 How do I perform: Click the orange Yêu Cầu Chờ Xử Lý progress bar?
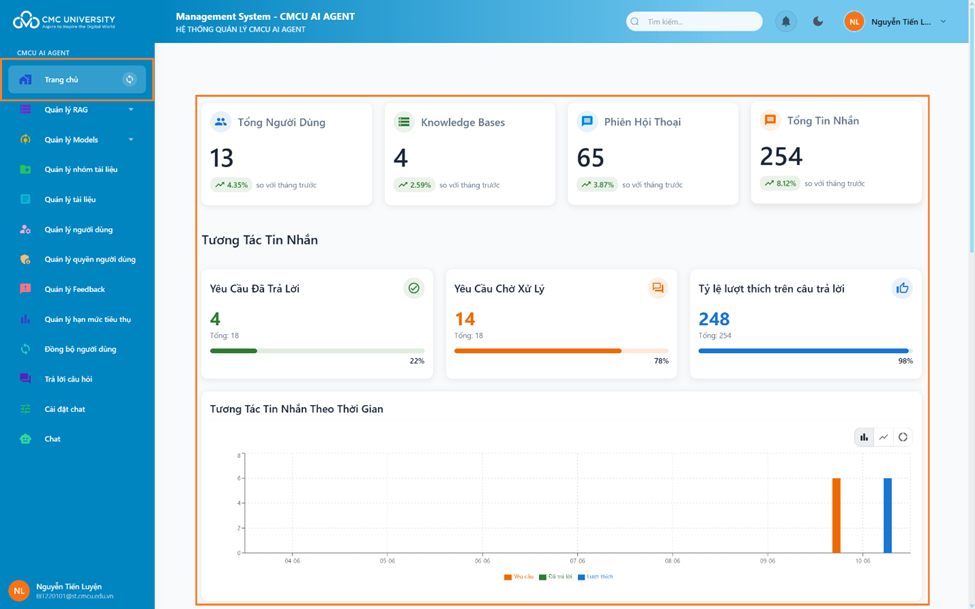click(538, 351)
